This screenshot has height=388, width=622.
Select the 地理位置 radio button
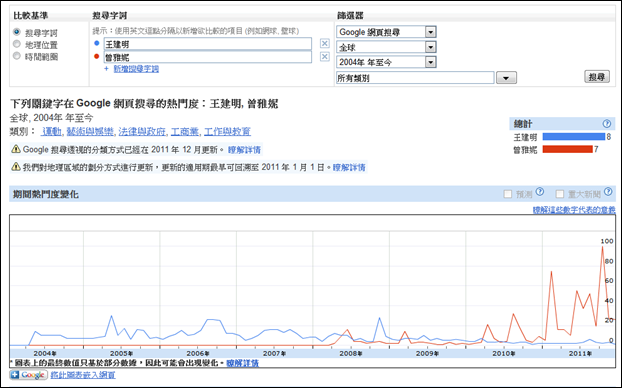point(17,44)
